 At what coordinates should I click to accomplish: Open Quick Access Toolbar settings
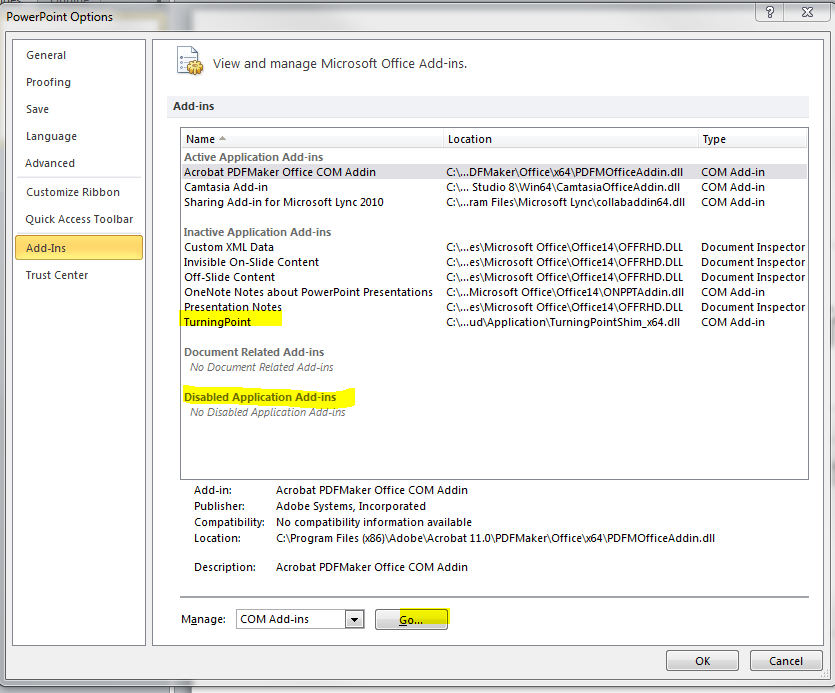(79, 219)
